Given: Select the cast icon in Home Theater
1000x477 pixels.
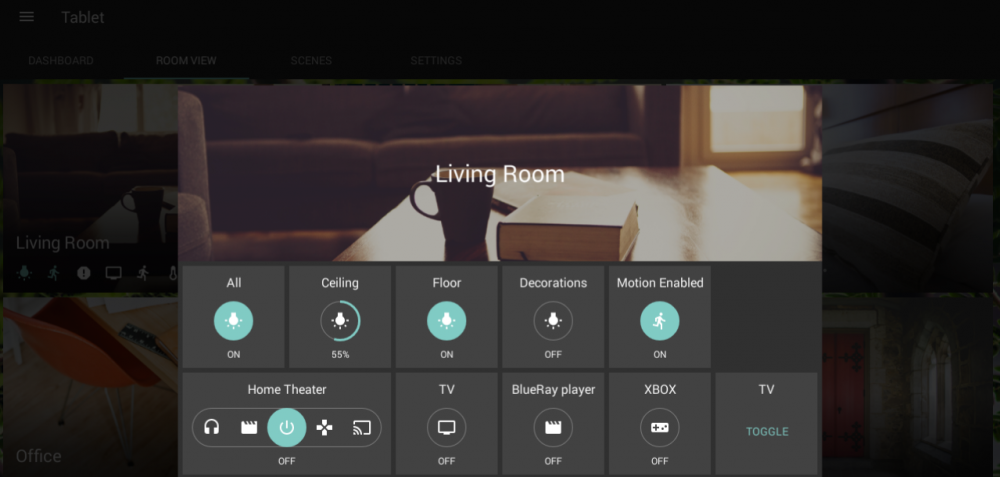Looking at the screenshot, I should [362, 428].
